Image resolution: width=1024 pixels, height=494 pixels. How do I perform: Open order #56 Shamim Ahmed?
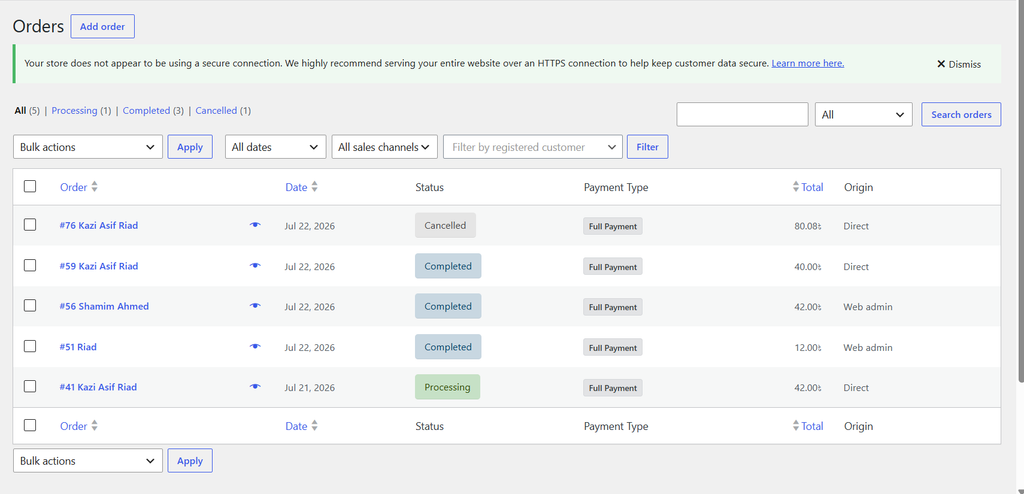coord(104,306)
